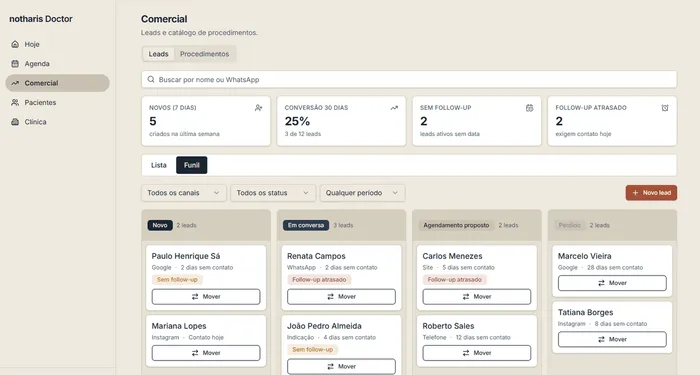Move the Paulo Henrique Sá lead
This screenshot has height=375, width=700.
coord(206,297)
